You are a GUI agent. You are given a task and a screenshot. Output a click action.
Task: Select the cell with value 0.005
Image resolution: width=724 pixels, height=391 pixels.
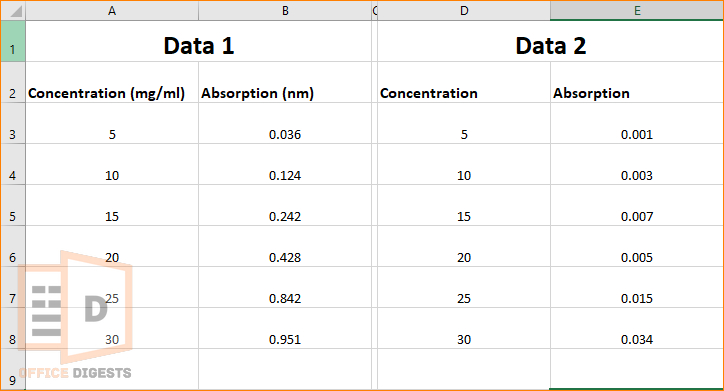[x=637, y=247]
